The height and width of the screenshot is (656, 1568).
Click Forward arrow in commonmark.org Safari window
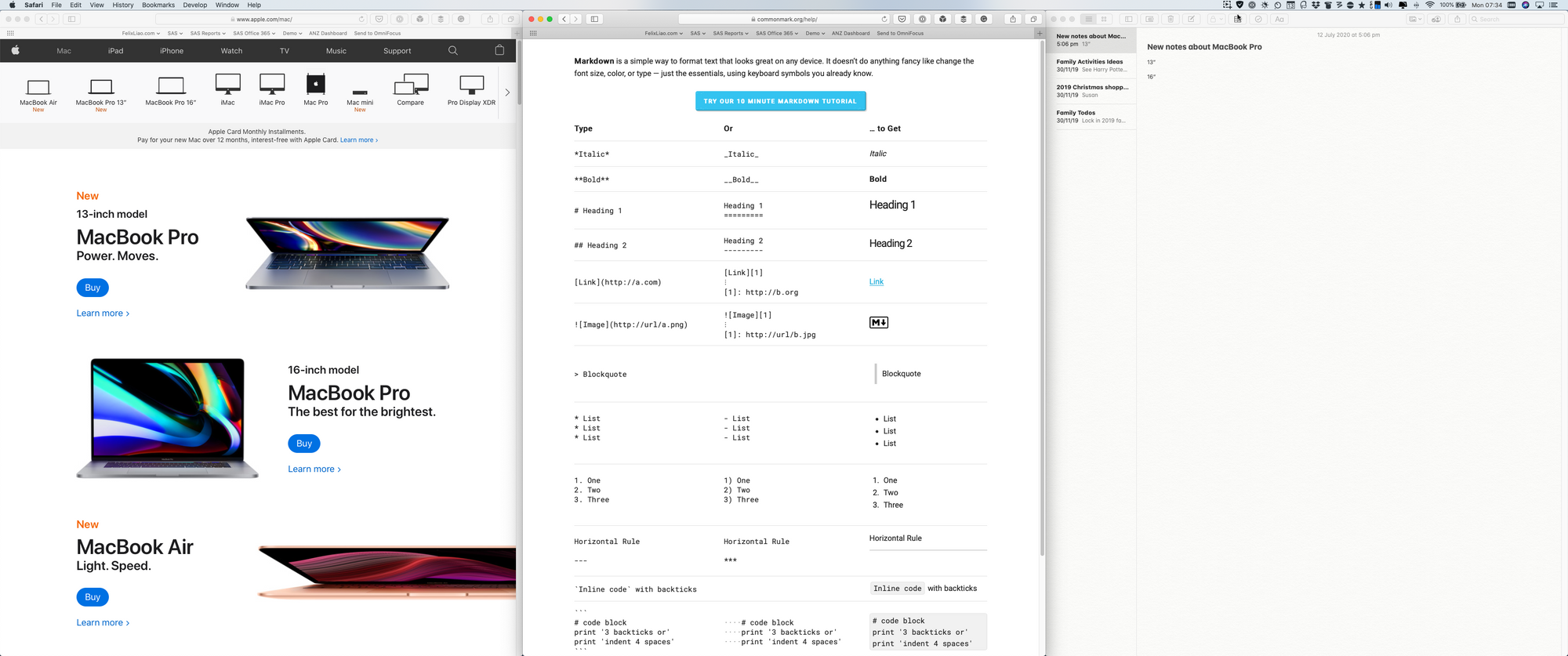(x=575, y=19)
